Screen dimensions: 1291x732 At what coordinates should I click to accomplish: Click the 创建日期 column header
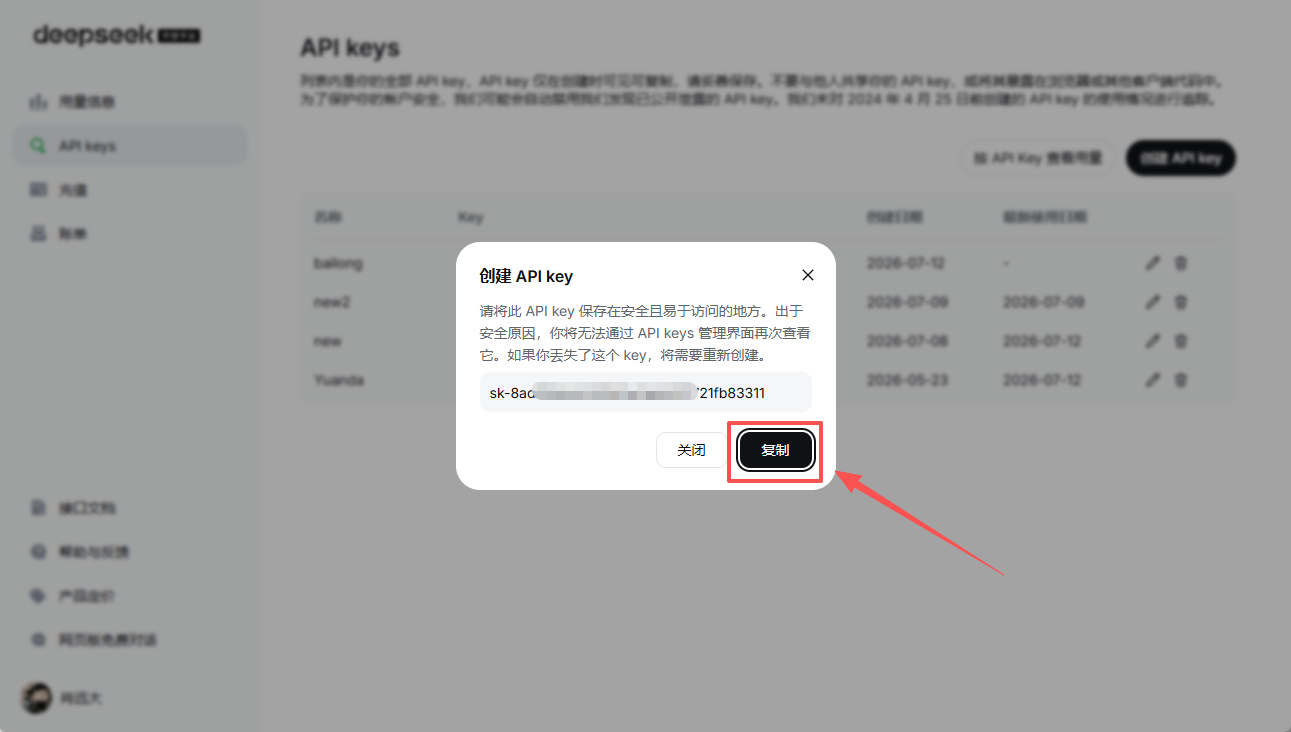894,216
